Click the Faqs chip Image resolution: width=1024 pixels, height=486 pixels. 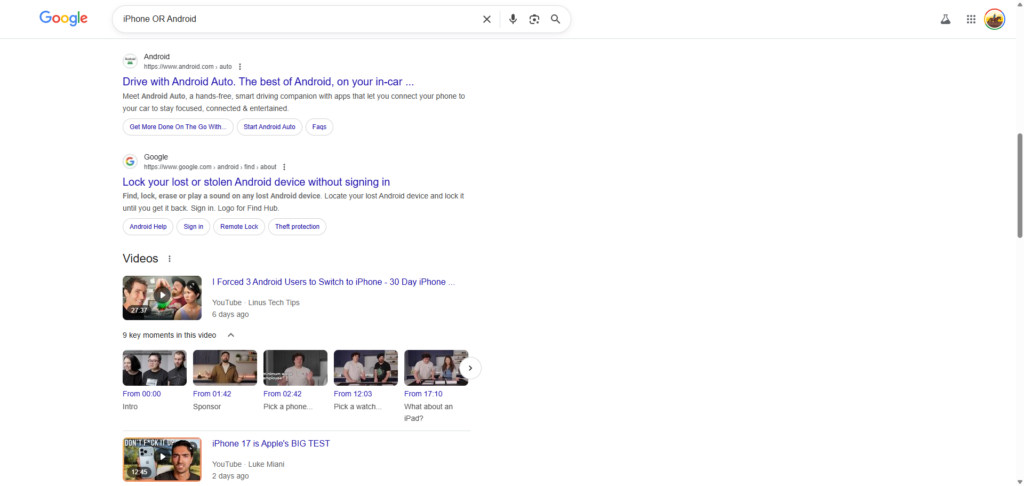tap(319, 127)
